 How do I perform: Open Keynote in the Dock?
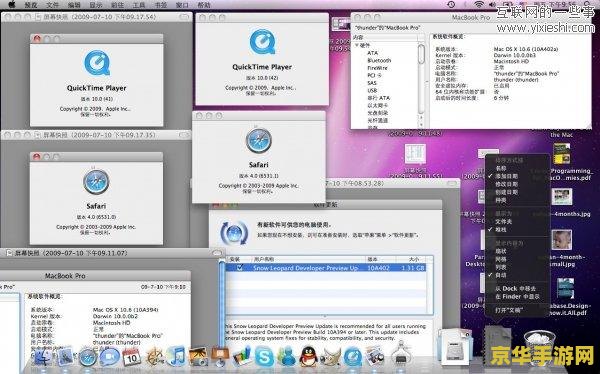pyautogui.click(x=220, y=356)
